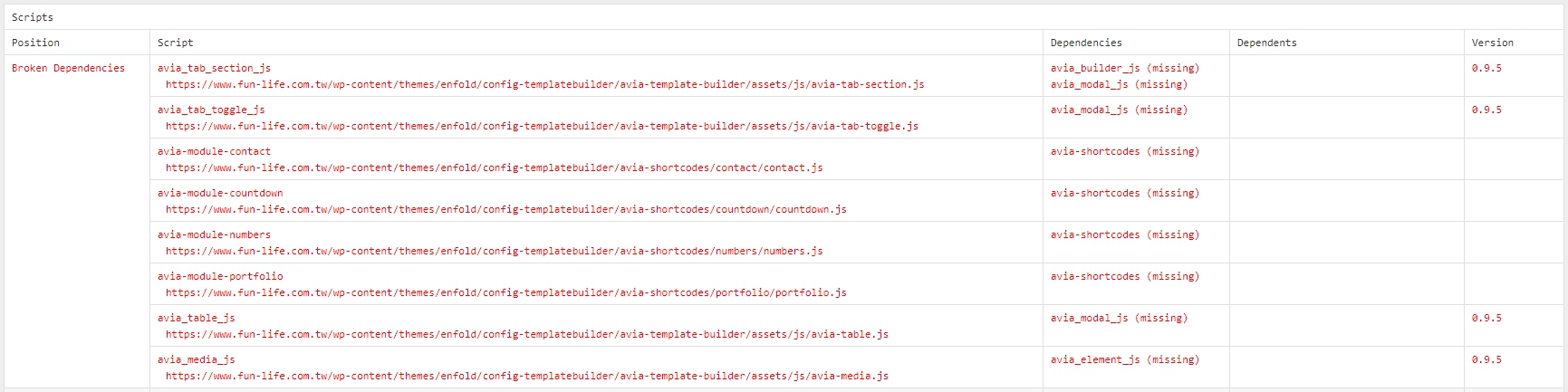Click the Broken Dependencies position label
The height and width of the screenshot is (392, 1568).
click(68, 68)
